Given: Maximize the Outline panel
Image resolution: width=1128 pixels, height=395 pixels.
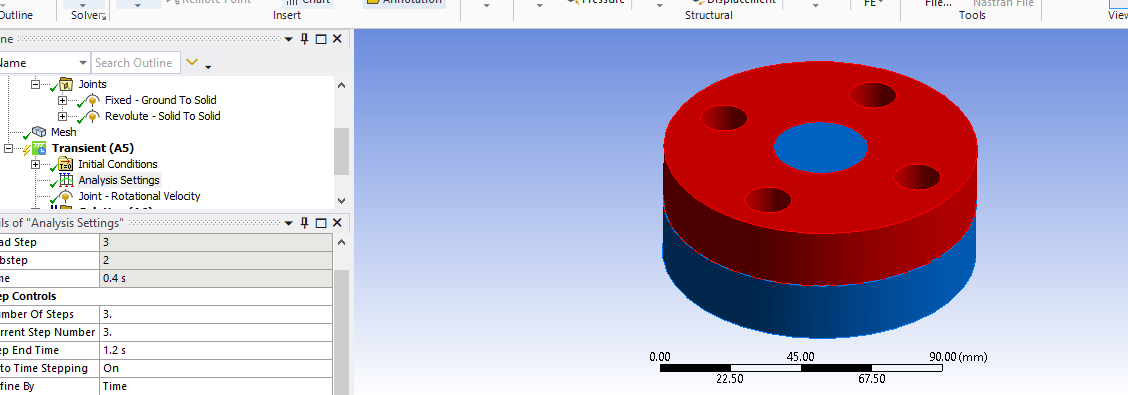Looking at the screenshot, I should [x=321, y=39].
